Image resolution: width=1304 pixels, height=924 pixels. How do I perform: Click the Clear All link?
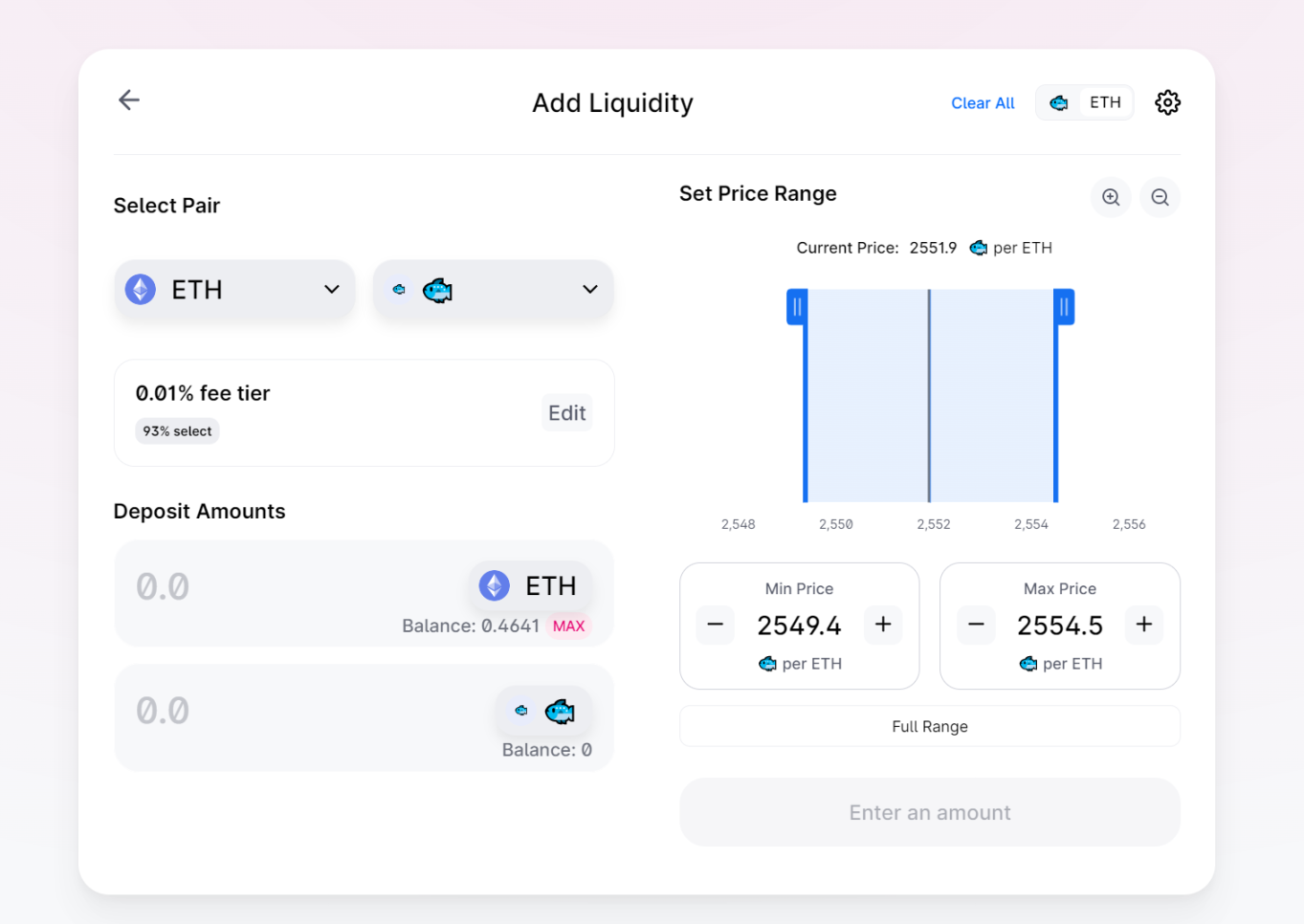pyautogui.click(x=983, y=103)
